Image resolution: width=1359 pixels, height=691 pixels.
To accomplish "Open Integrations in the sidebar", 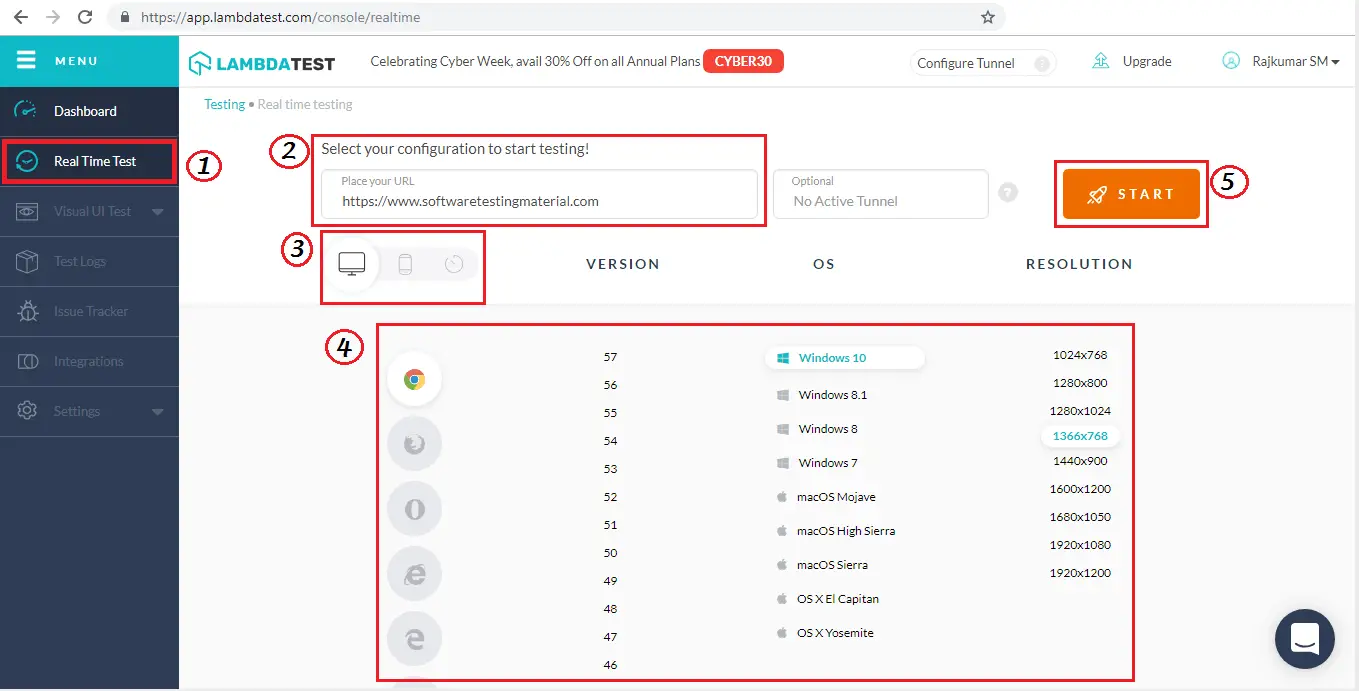I will (x=89, y=361).
